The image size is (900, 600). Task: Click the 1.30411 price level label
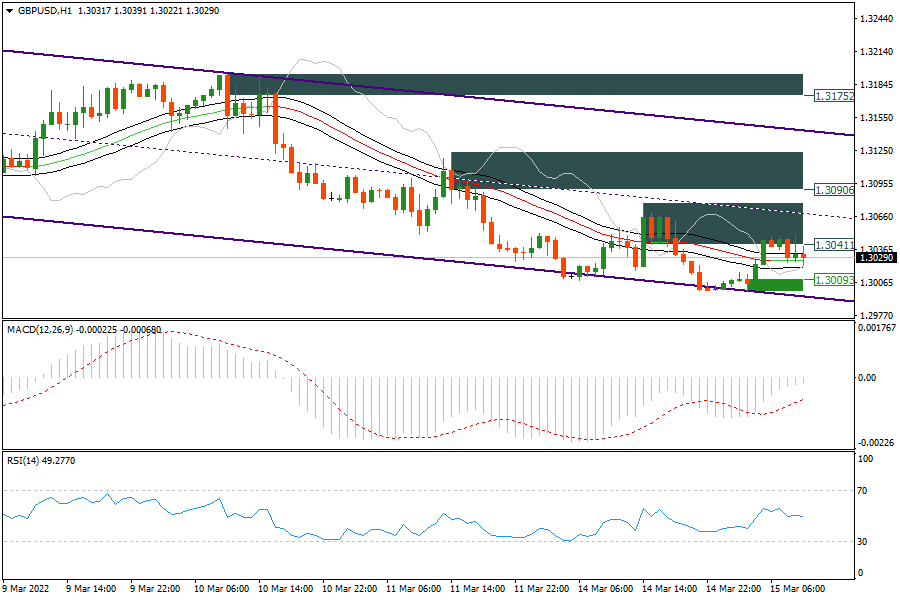(834, 245)
